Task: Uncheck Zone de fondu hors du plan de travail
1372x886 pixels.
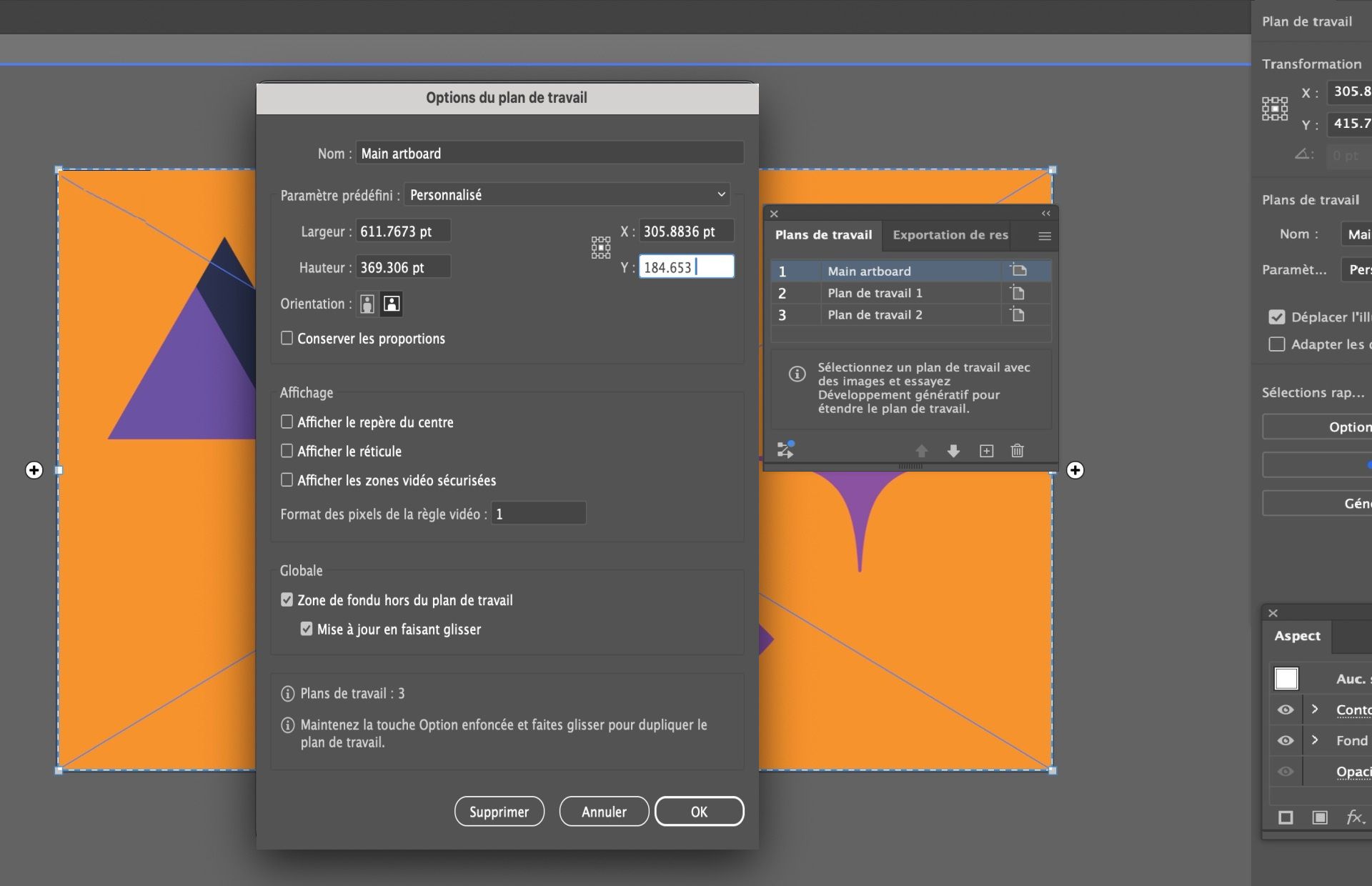Action: [287, 599]
